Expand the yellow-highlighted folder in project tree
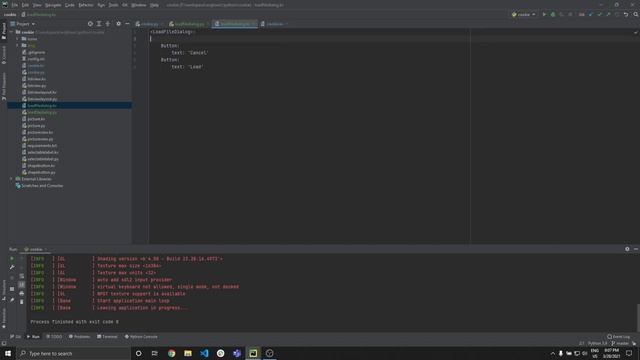 pos(18,45)
